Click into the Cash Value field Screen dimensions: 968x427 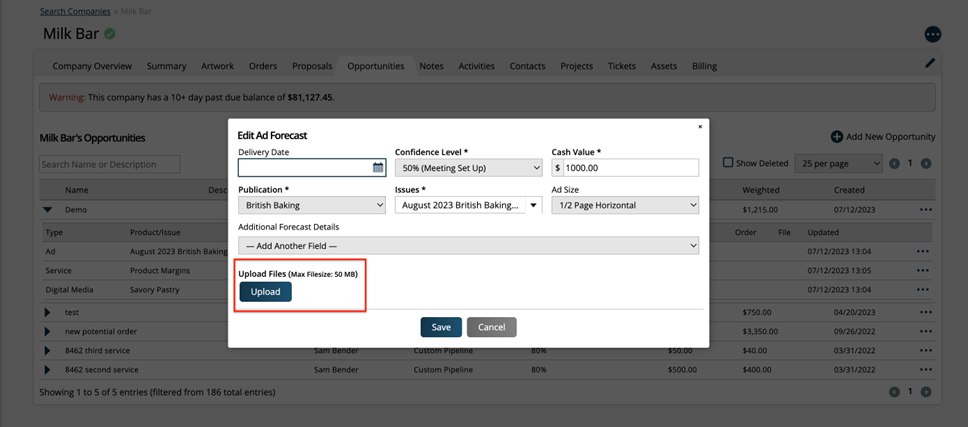pyautogui.click(x=631, y=168)
